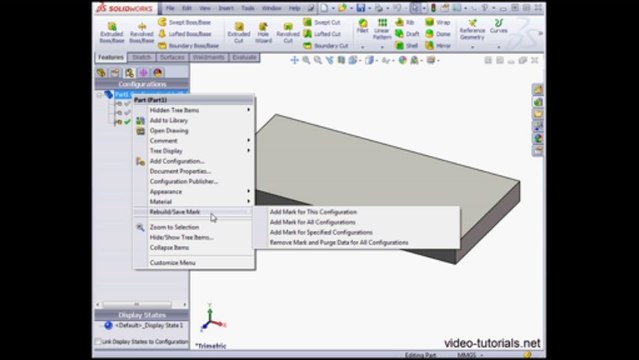This screenshot has height=360, width=639.
Task: Switch to the Weldments tab
Action: [208, 57]
